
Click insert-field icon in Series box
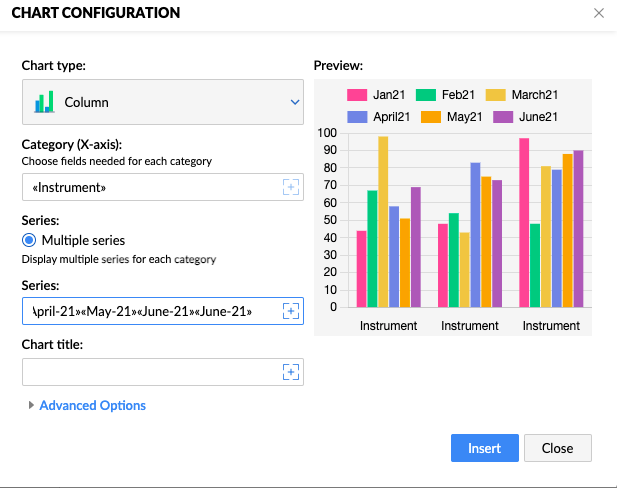coord(291,311)
